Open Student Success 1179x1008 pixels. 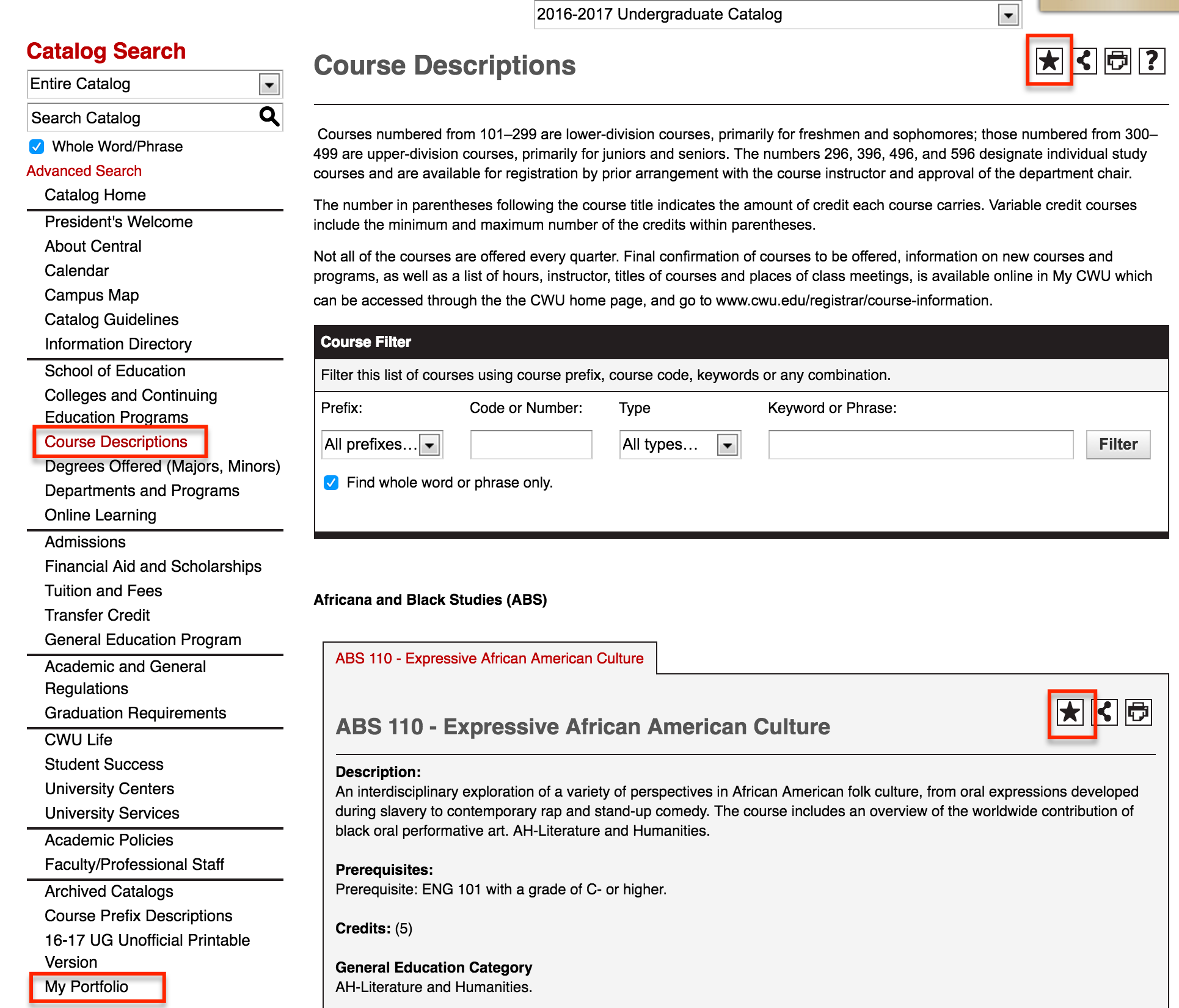pyautogui.click(x=104, y=764)
